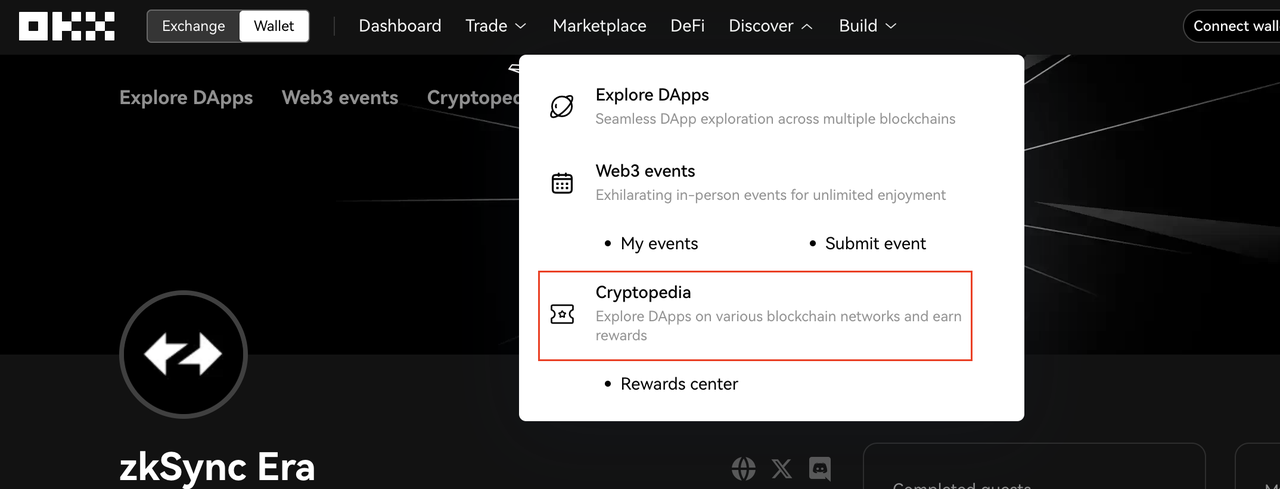Screen dimensions: 1280x489
Task: Choose the Submit event option
Action: pos(875,243)
